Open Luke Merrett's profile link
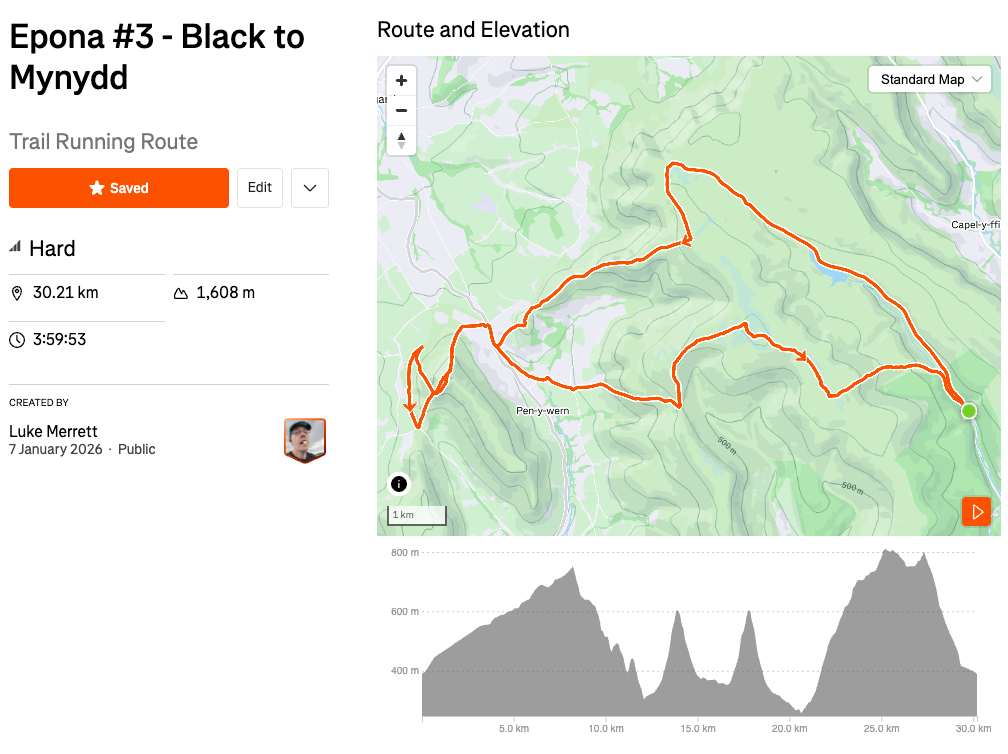1008x754 pixels. [53, 431]
